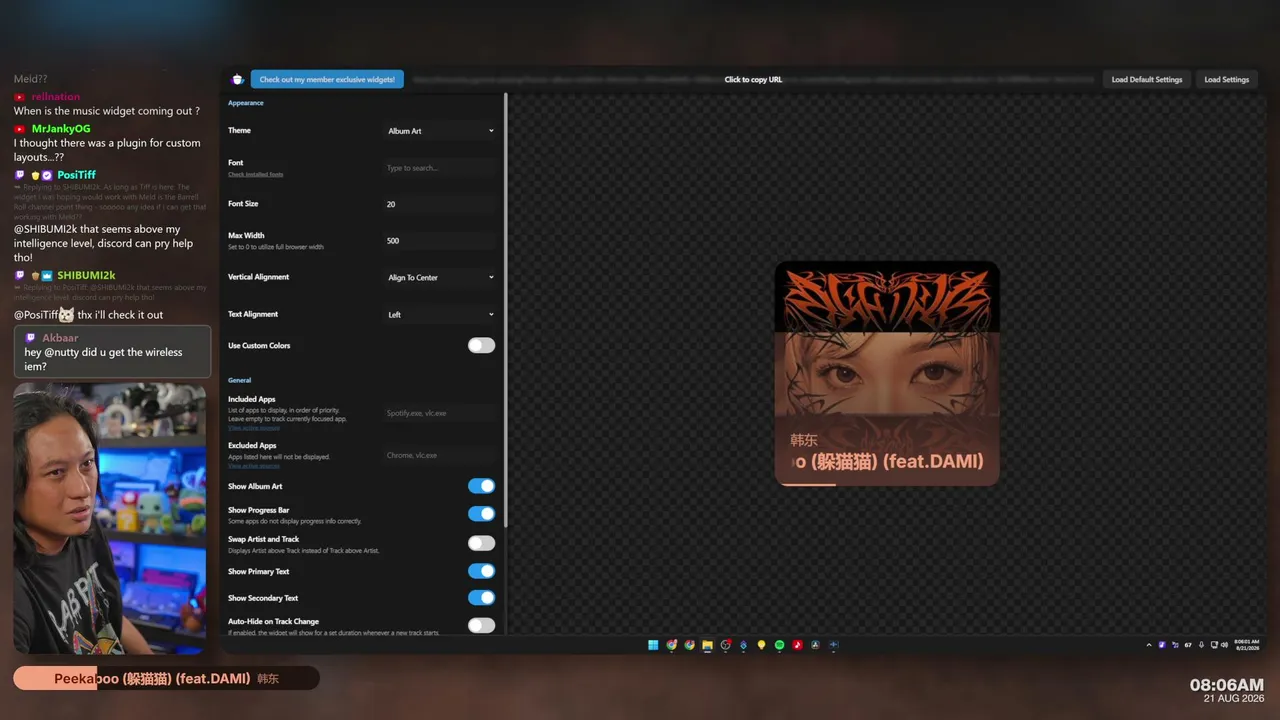
Task: Click the Load Settings button
Action: point(1226,79)
